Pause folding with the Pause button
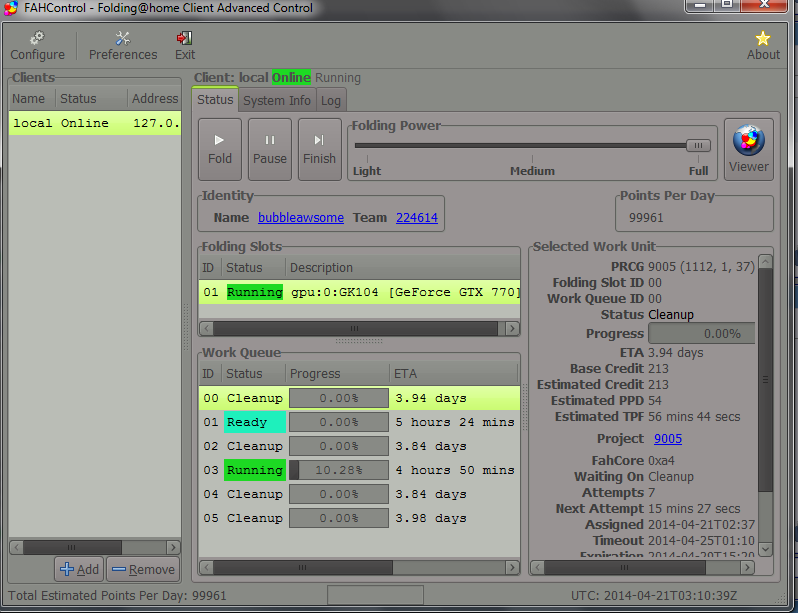 270,149
